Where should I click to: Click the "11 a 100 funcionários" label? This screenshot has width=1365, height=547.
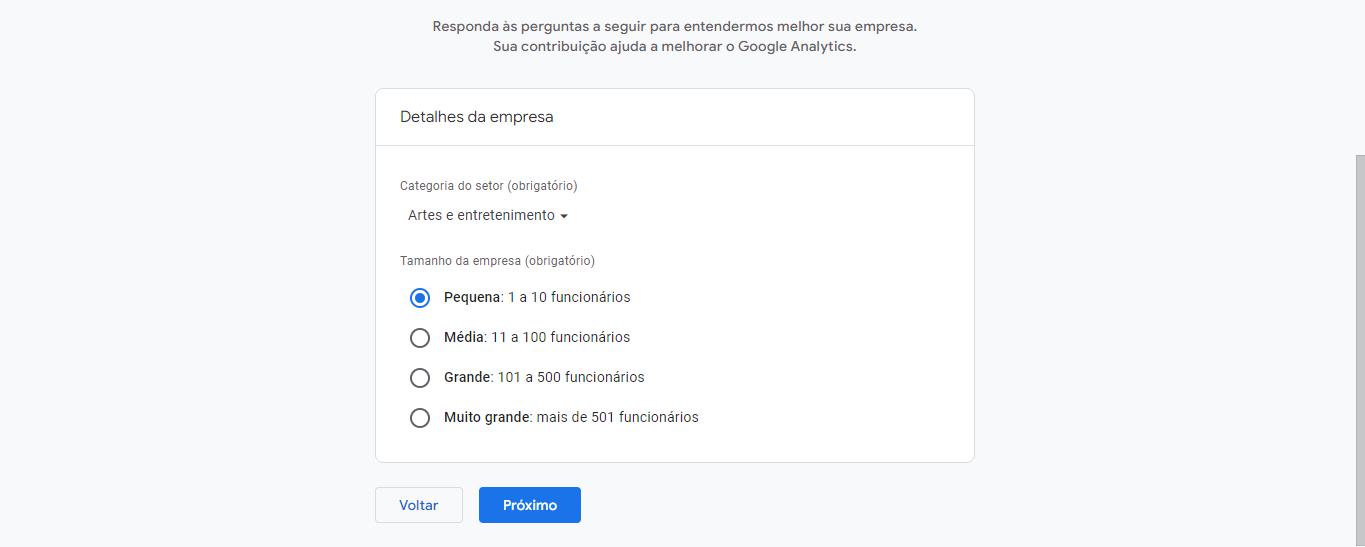pos(560,337)
